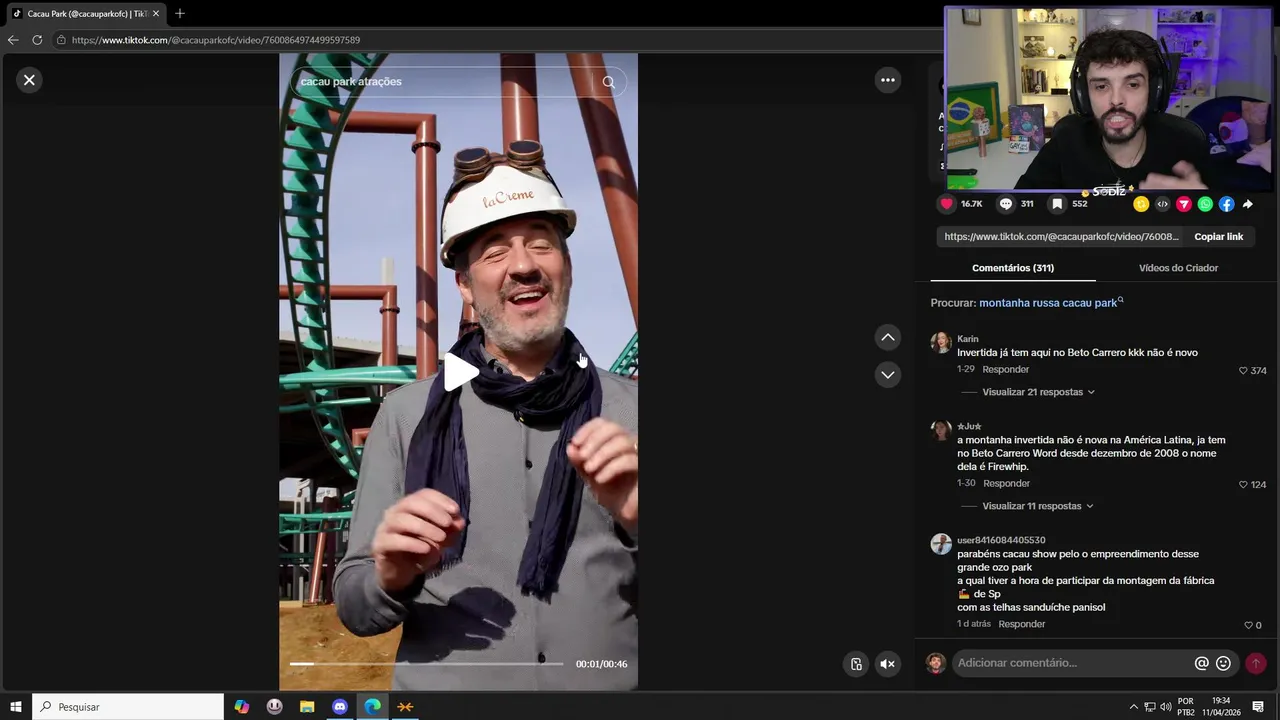Reply to Ju's Firewhip comment

coord(1006,484)
